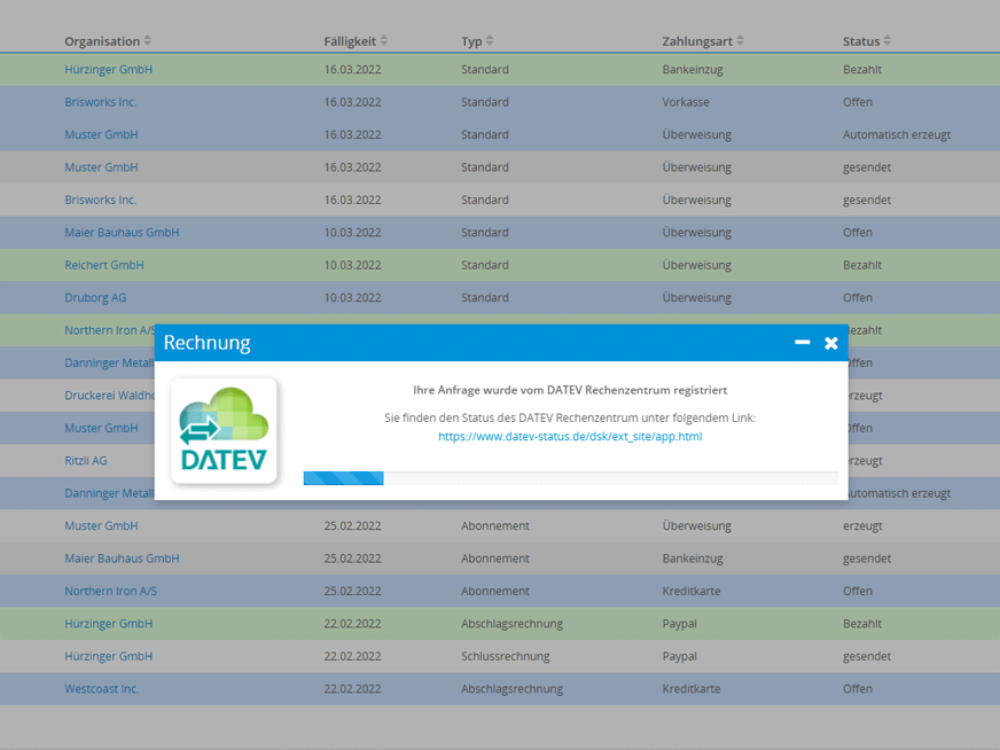
Task: Sort by Typ column arrows
Action: (x=490, y=41)
